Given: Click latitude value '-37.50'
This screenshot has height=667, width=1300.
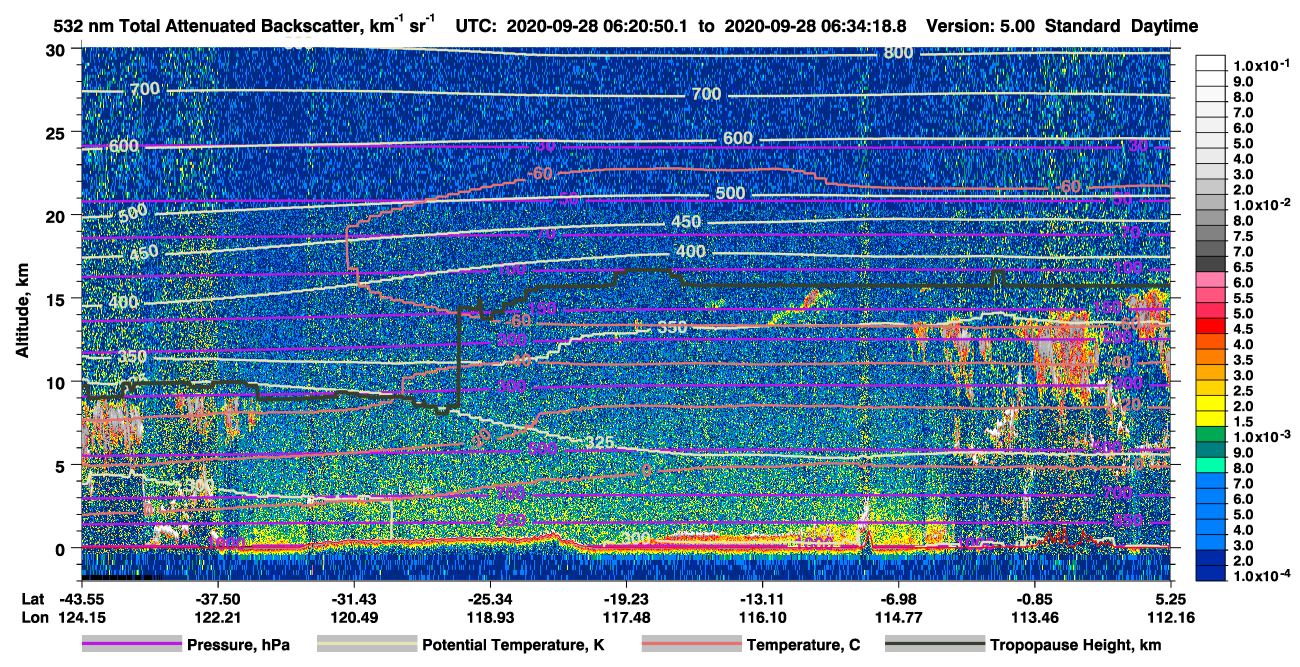Looking at the screenshot, I should point(217,598).
